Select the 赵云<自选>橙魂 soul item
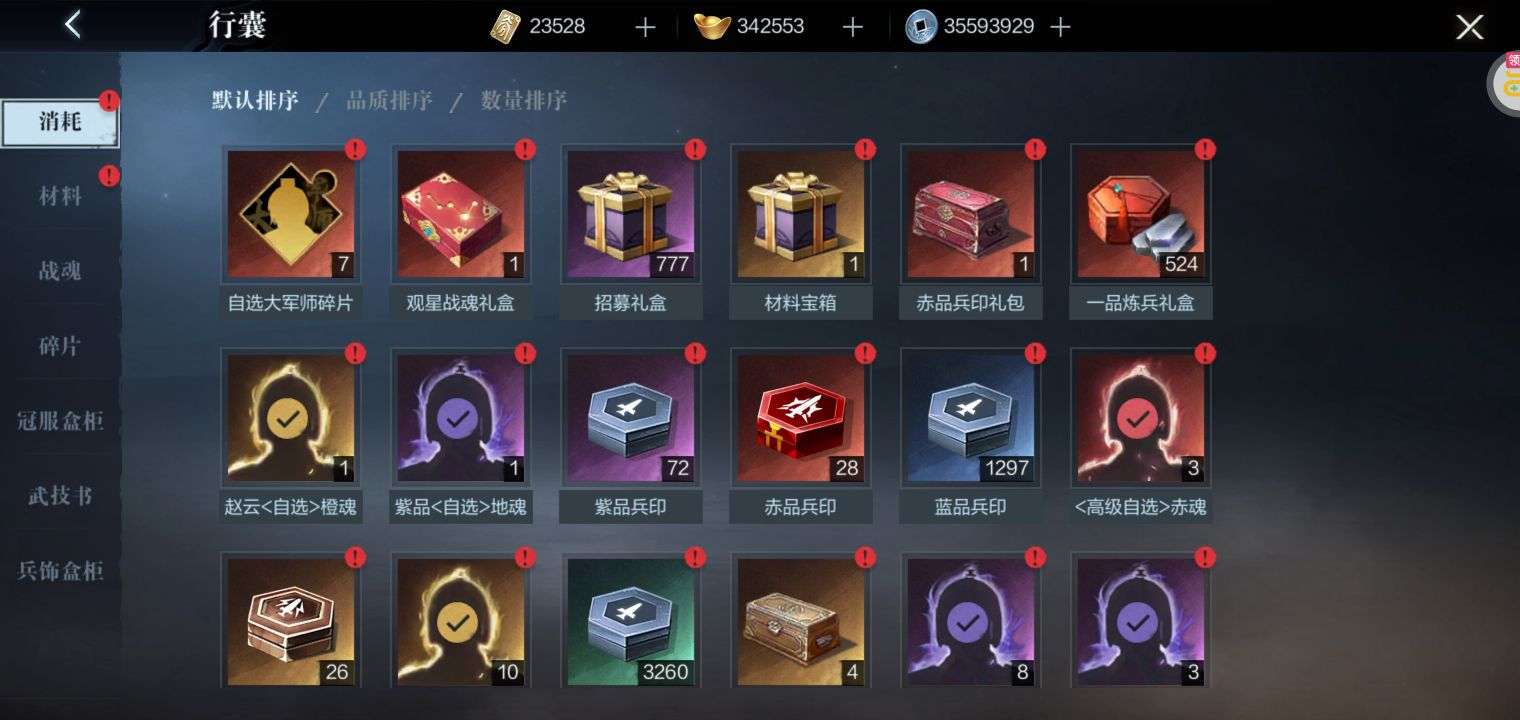Screen dimensions: 1520x720 pyautogui.click(x=291, y=418)
